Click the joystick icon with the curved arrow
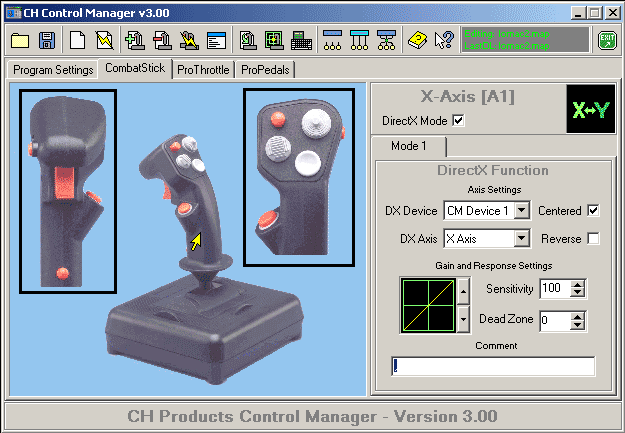 click(x=248, y=40)
